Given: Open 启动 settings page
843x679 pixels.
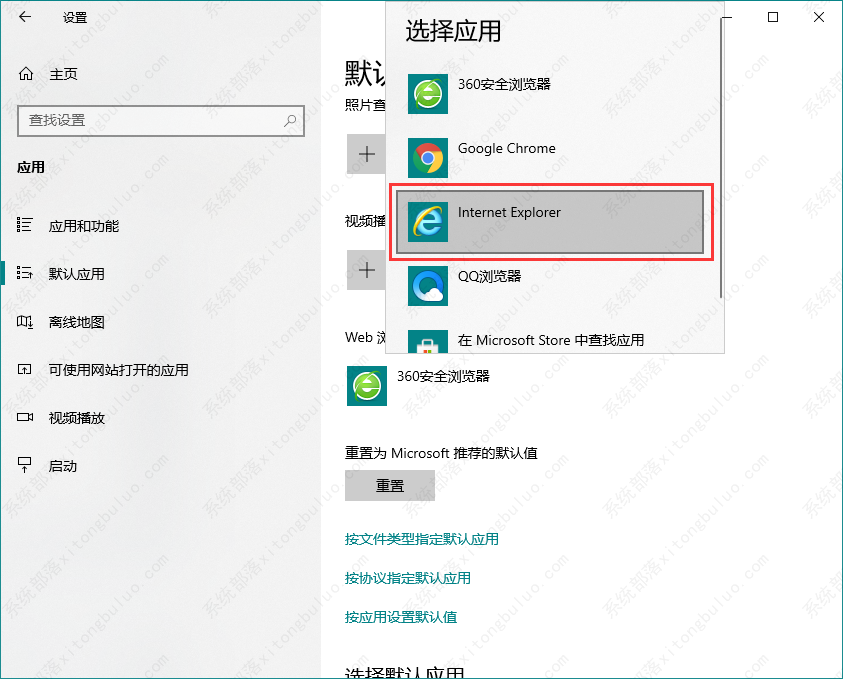Looking at the screenshot, I should point(63,466).
